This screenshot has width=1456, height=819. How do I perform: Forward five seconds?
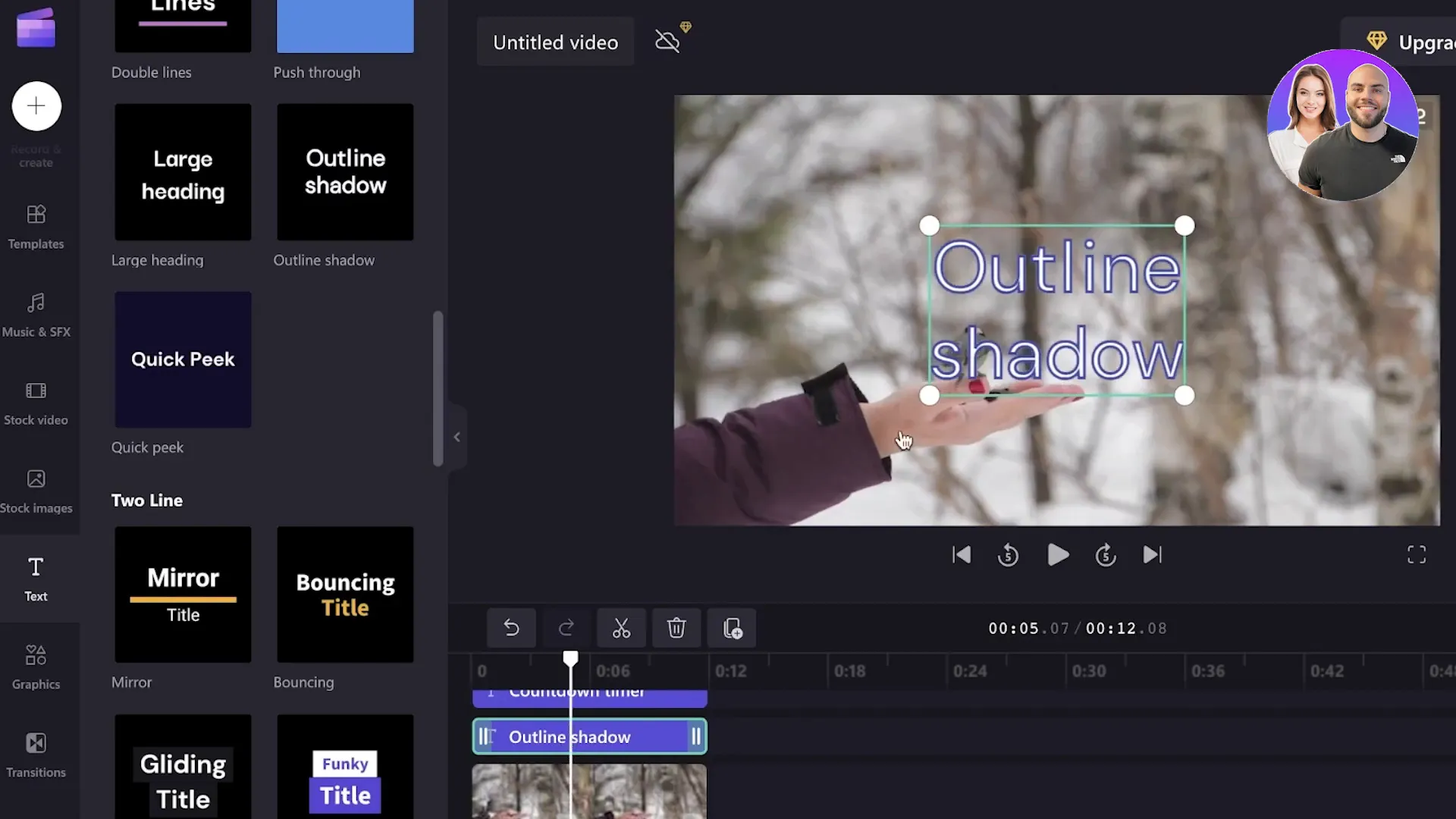tap(1106, 555)
